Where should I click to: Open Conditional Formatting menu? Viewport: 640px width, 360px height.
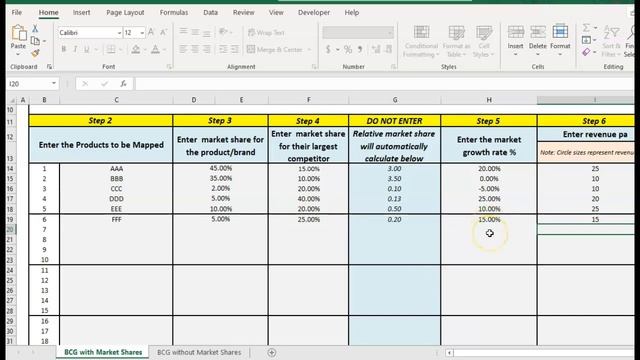pyautogui.click(x=421, y=41)
